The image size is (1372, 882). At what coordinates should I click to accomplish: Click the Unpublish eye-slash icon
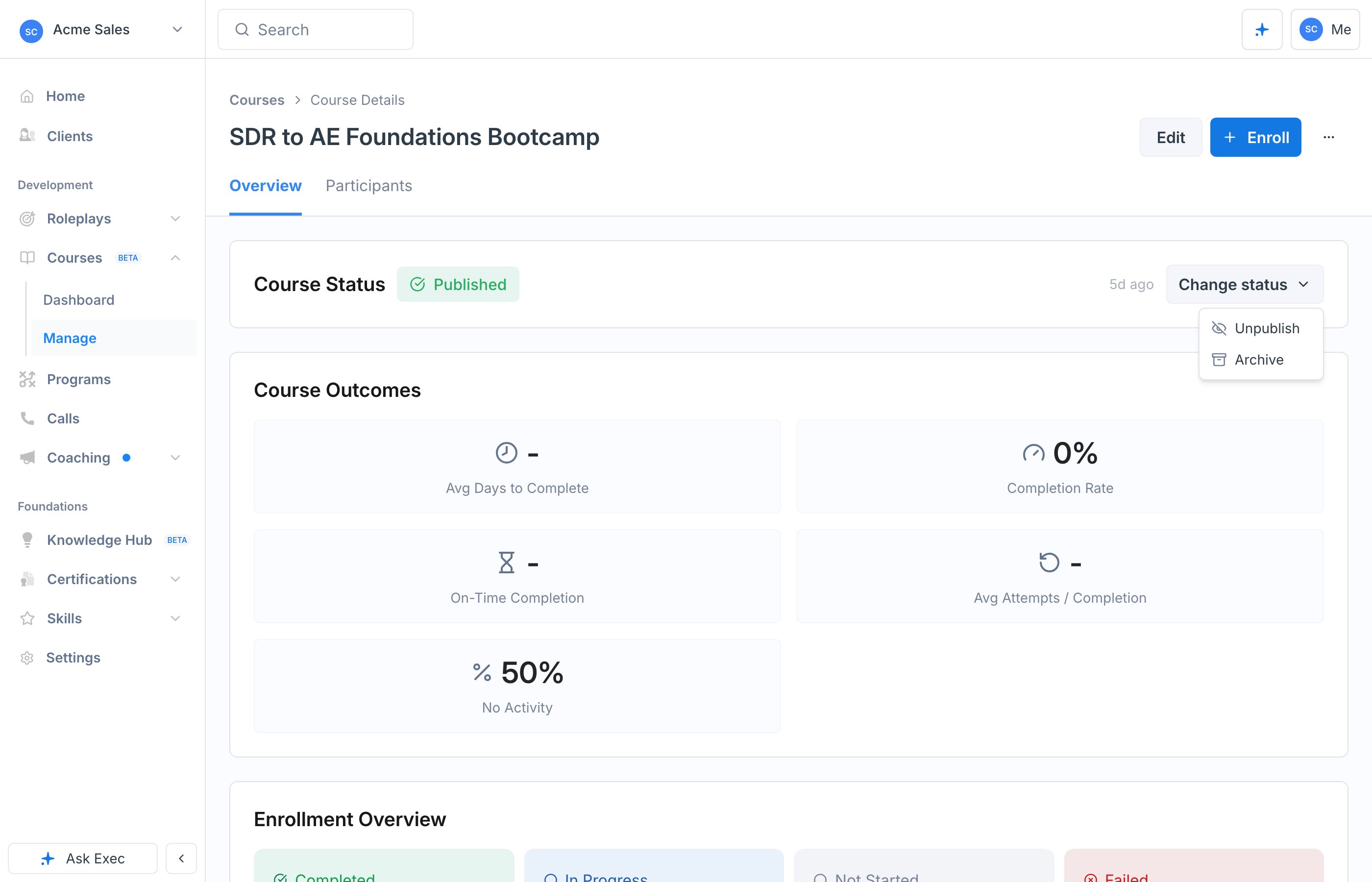[1219, 328]
